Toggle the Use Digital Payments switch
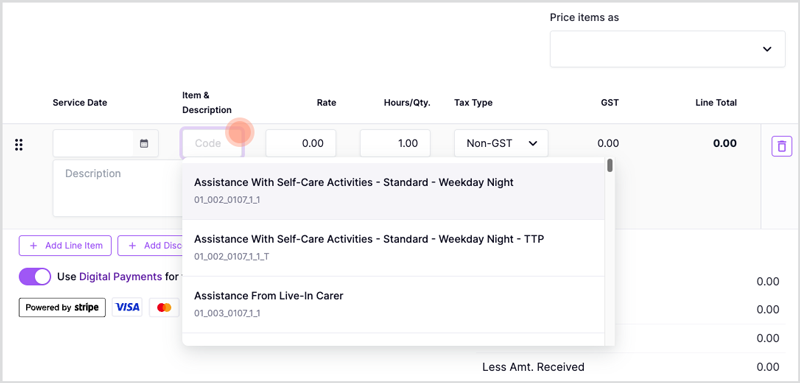The width and height of the screenshot is (800, 383). [x=35, y=277]
